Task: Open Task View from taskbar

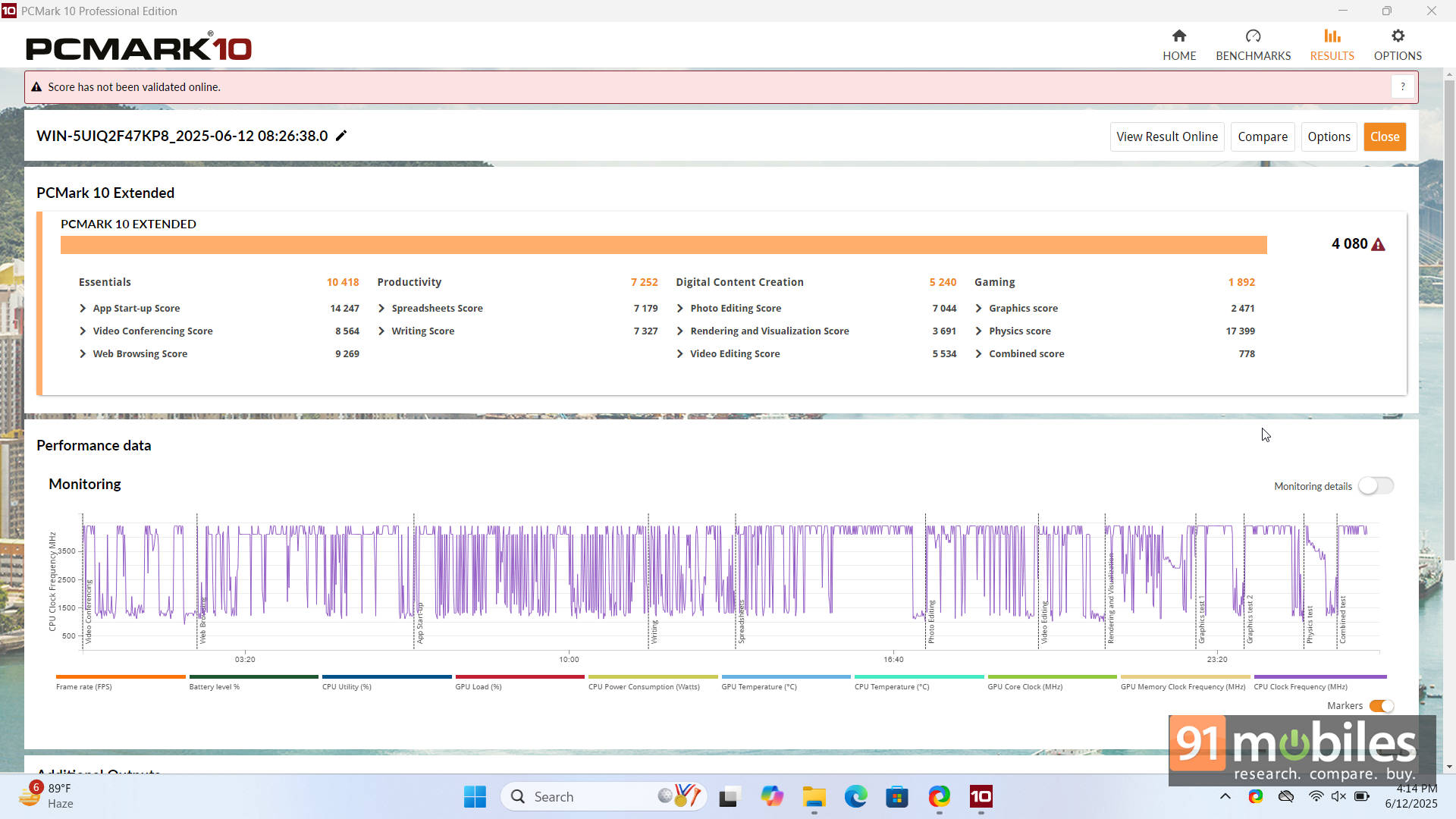Action: click(x=729, y=797)
